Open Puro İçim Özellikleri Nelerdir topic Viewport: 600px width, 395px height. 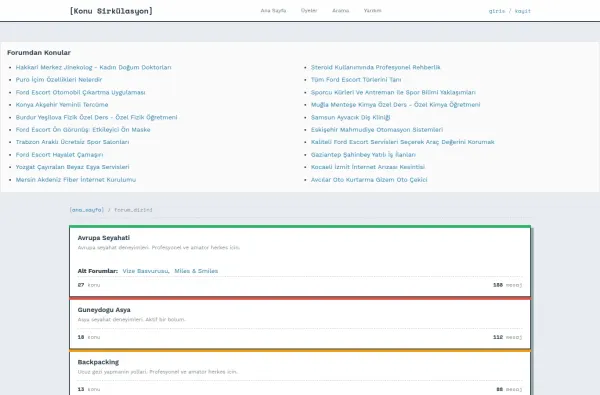tap(59, 80)
